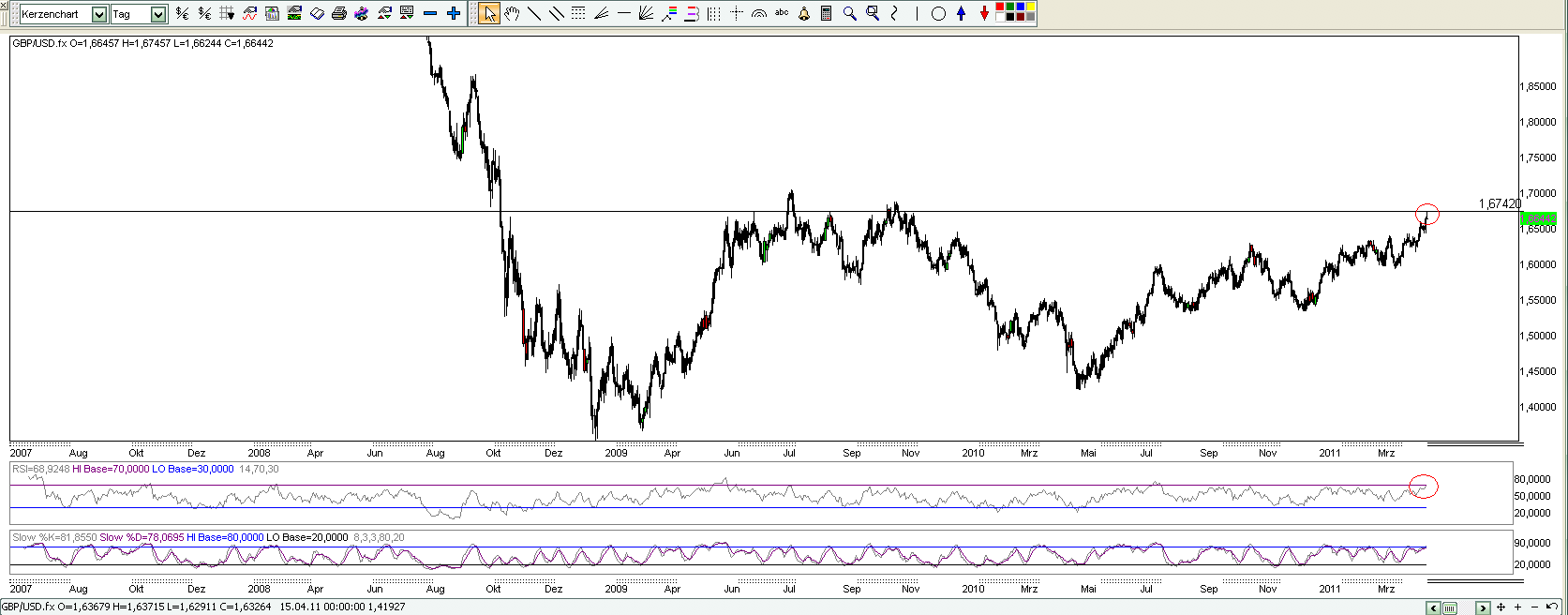Viewport: 1568px width, 615px height.
Task: Click the horizontal scrollbar thumb
Action: point(1450,607)
